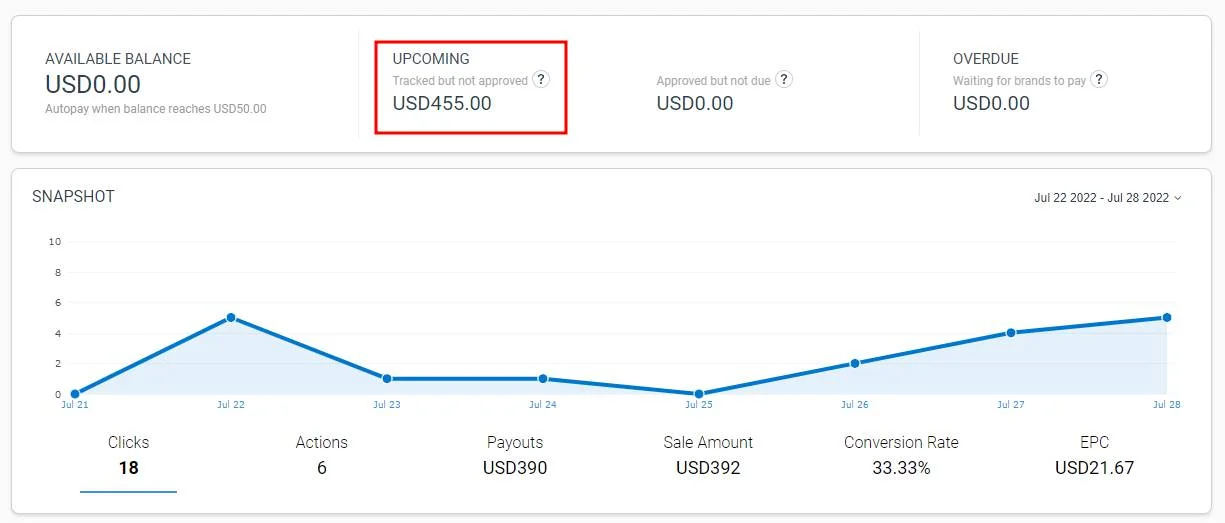Click the Jul 21 data point on chart

tap(75, 394)
